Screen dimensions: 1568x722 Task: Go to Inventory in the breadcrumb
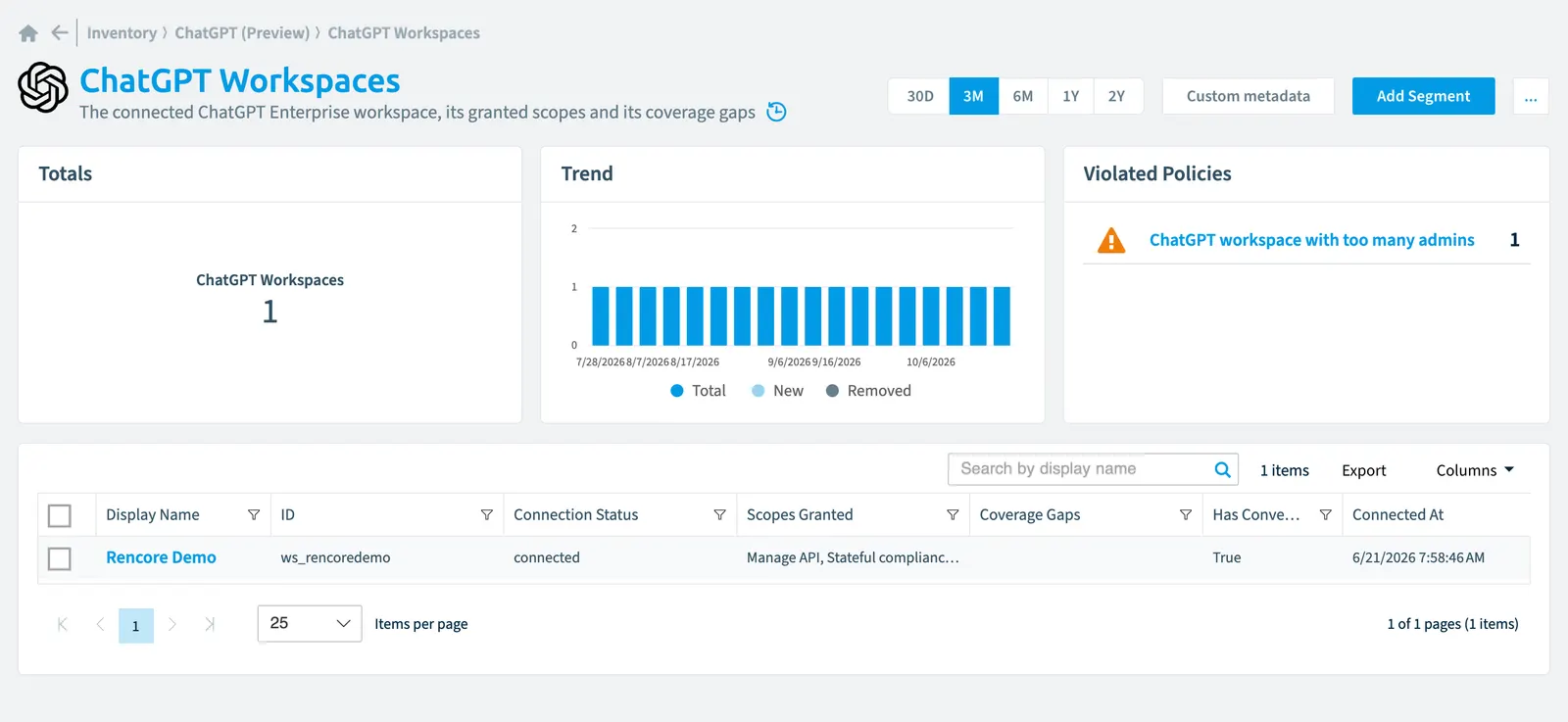pos(122,33)
